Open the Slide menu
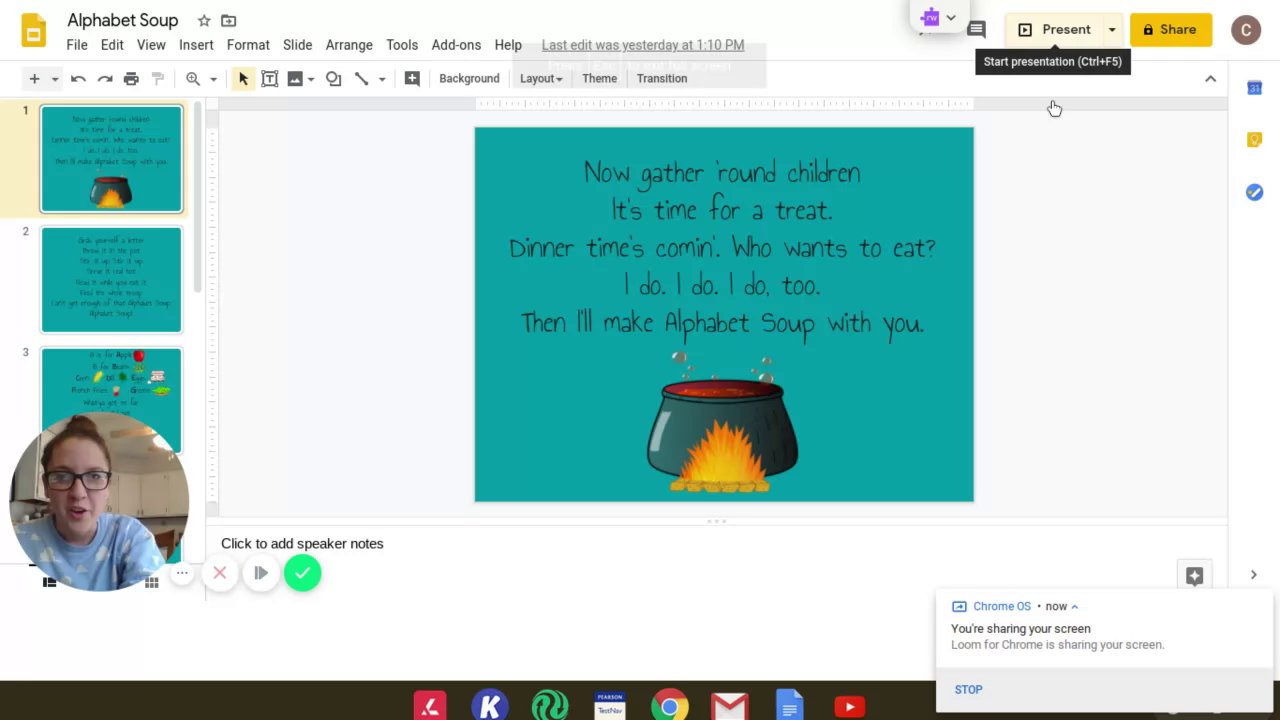The image size is (1280, 720). click(x=297, y=45)
